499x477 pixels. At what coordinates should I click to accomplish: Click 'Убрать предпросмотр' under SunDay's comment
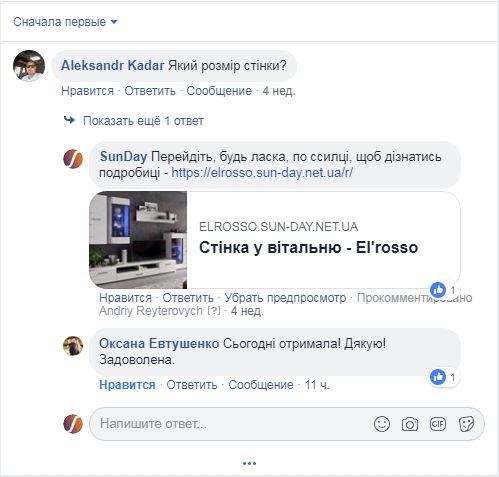285,298
